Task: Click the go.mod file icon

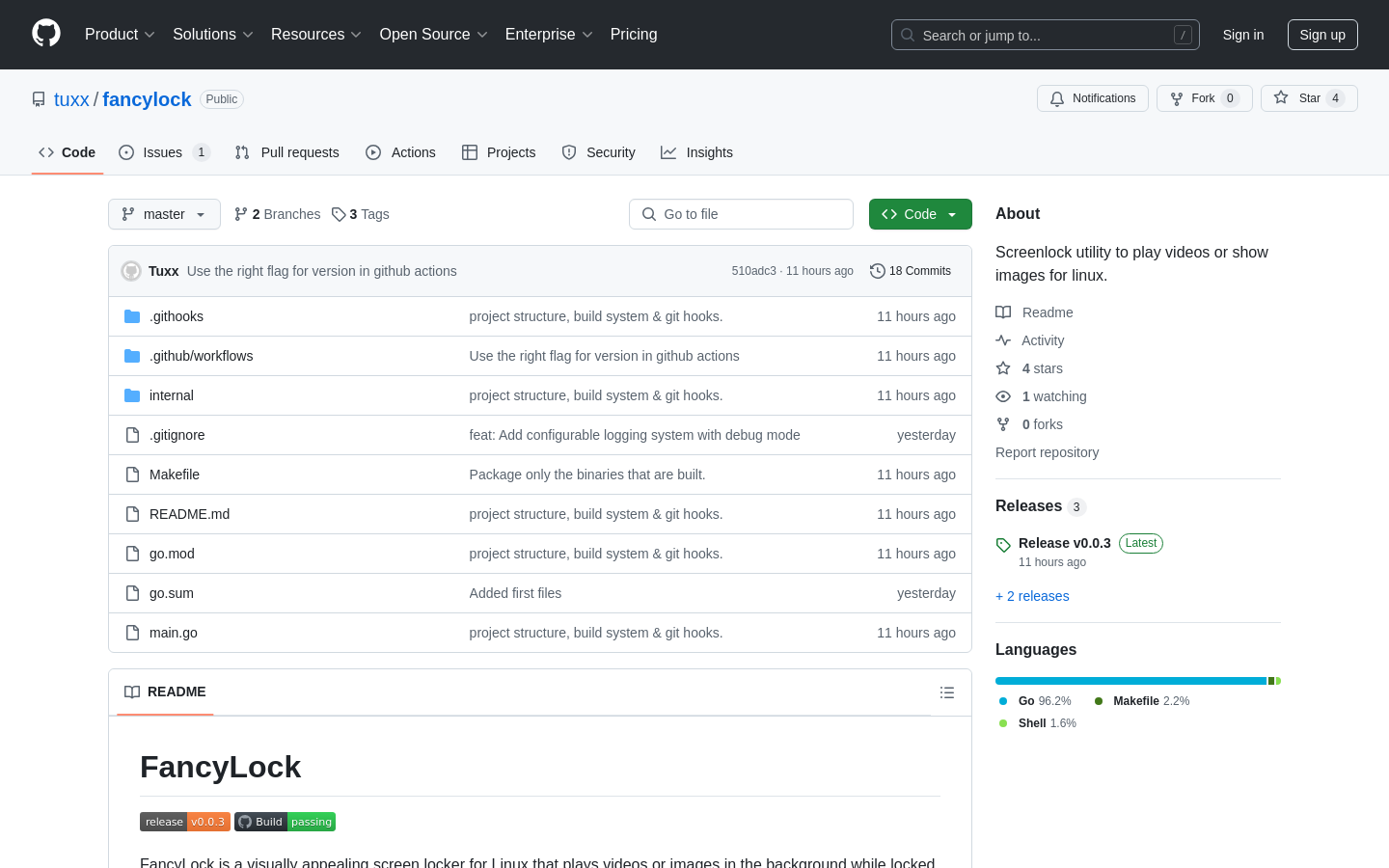Action: tap(132, 554)
